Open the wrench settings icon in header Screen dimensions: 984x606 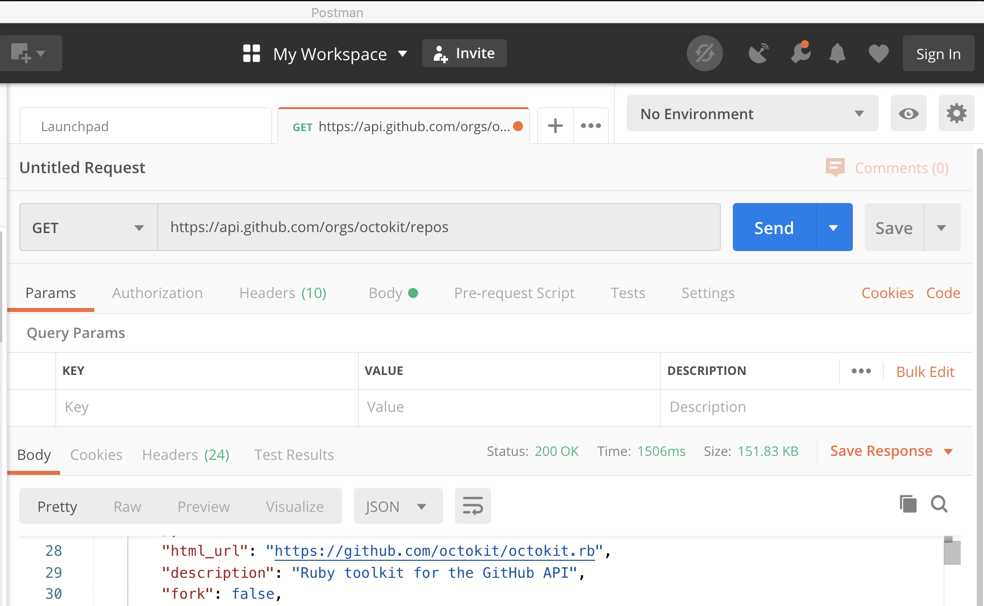click(x=800, y=54)
